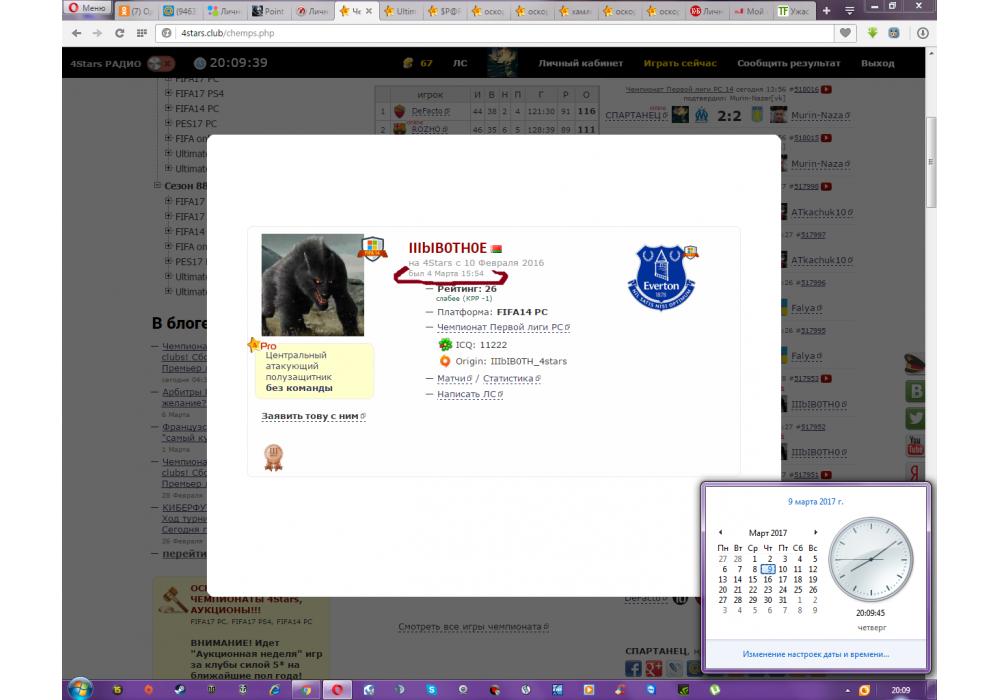Click the Google Plus share icon

pos(655,668)
